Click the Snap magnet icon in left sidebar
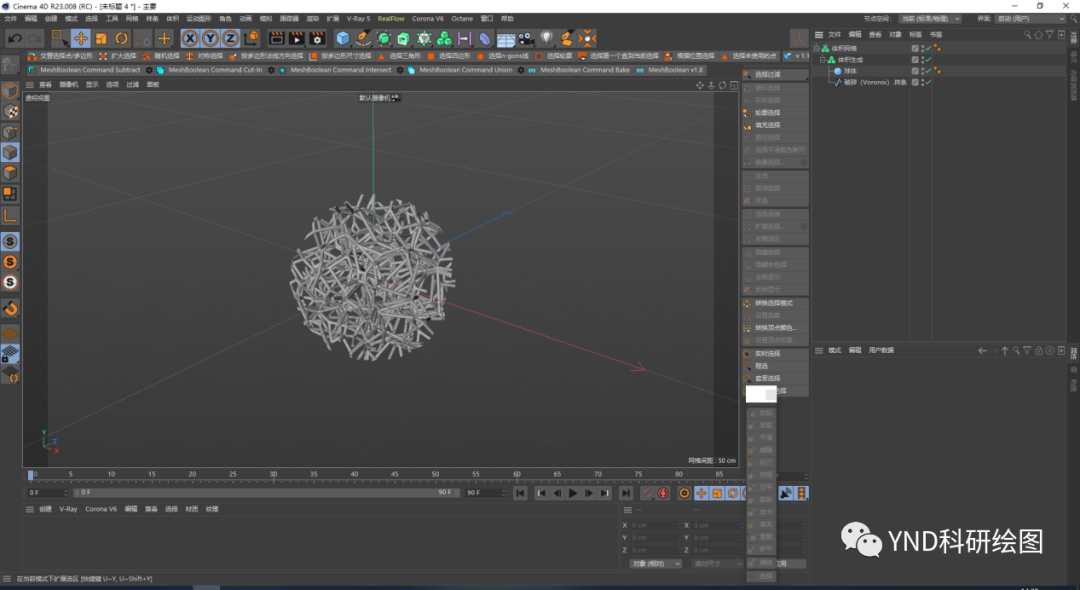The image size is (1080, 590). pyautogui.click(x=10, y=308)
